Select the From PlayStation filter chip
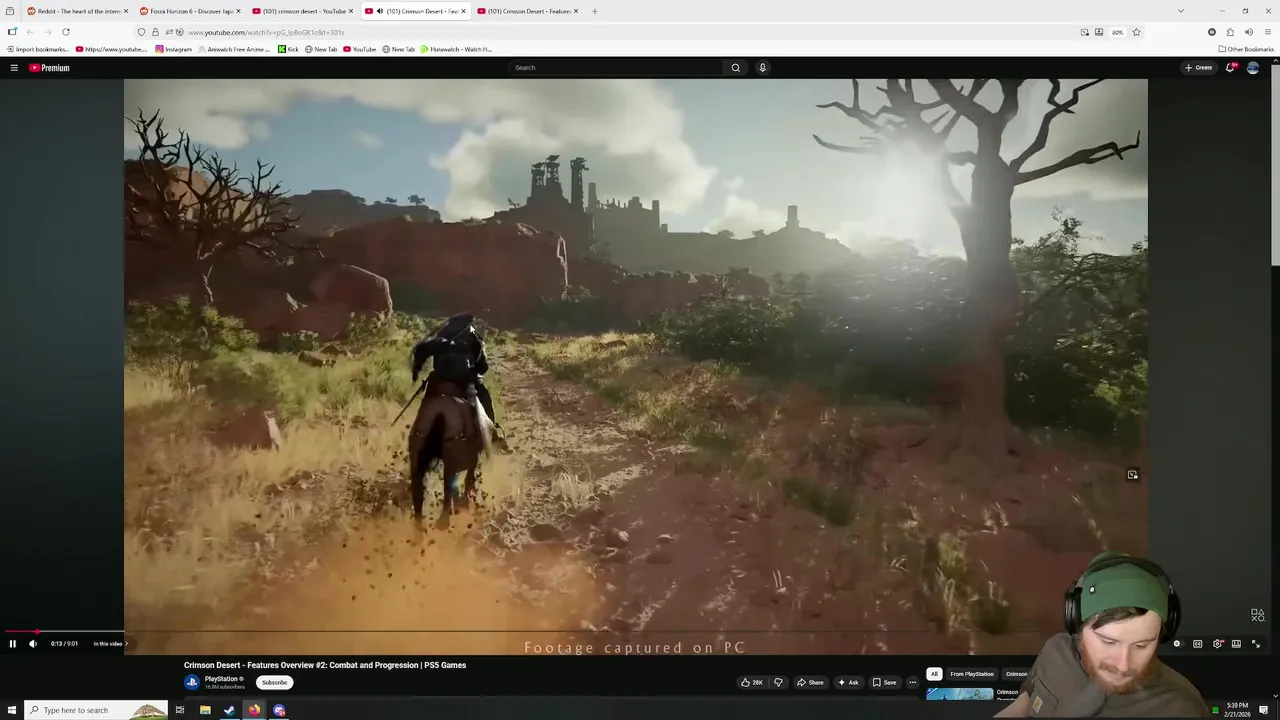 972,674
